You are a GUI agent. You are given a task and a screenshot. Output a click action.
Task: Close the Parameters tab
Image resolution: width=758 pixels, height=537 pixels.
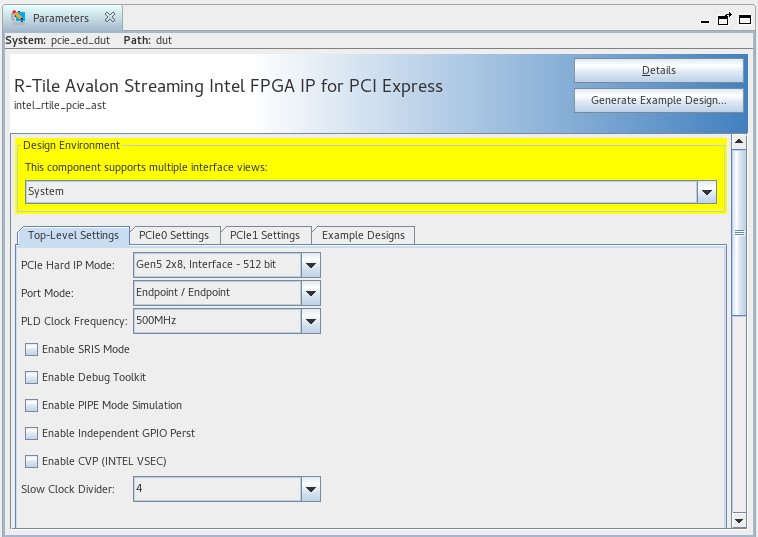click(x=110, y=17)
